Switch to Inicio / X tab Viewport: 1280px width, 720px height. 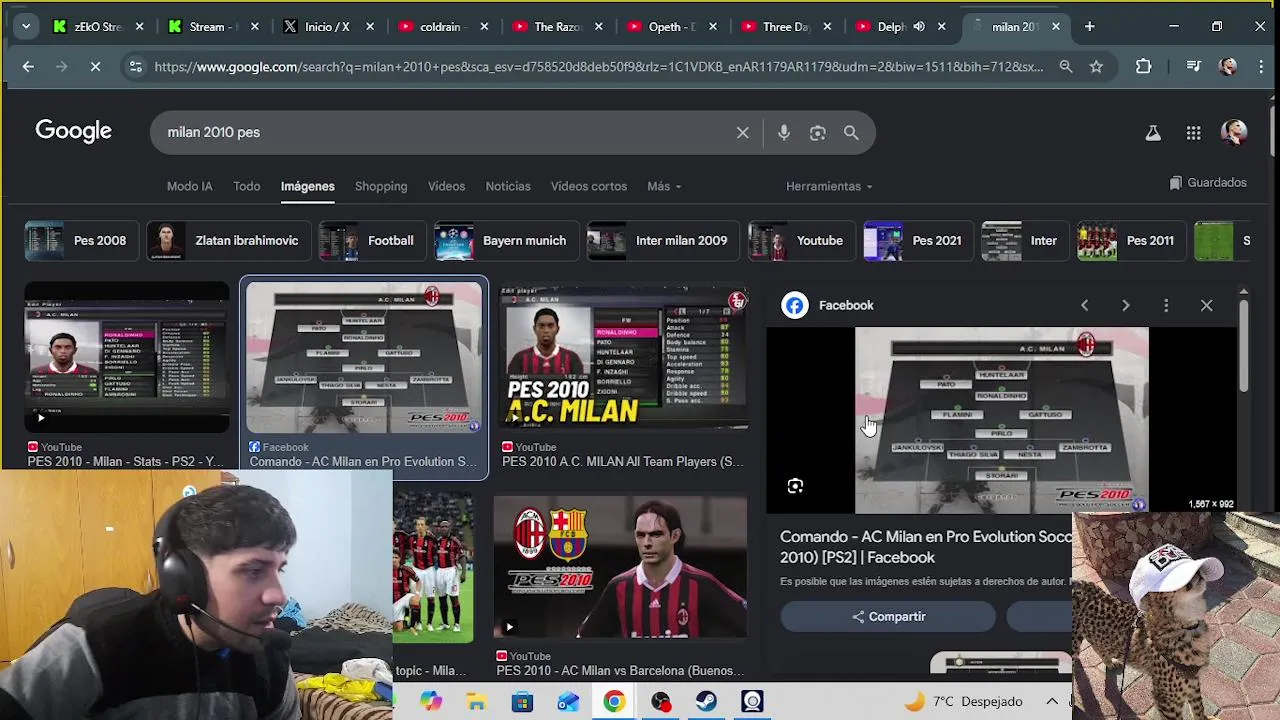328,26
